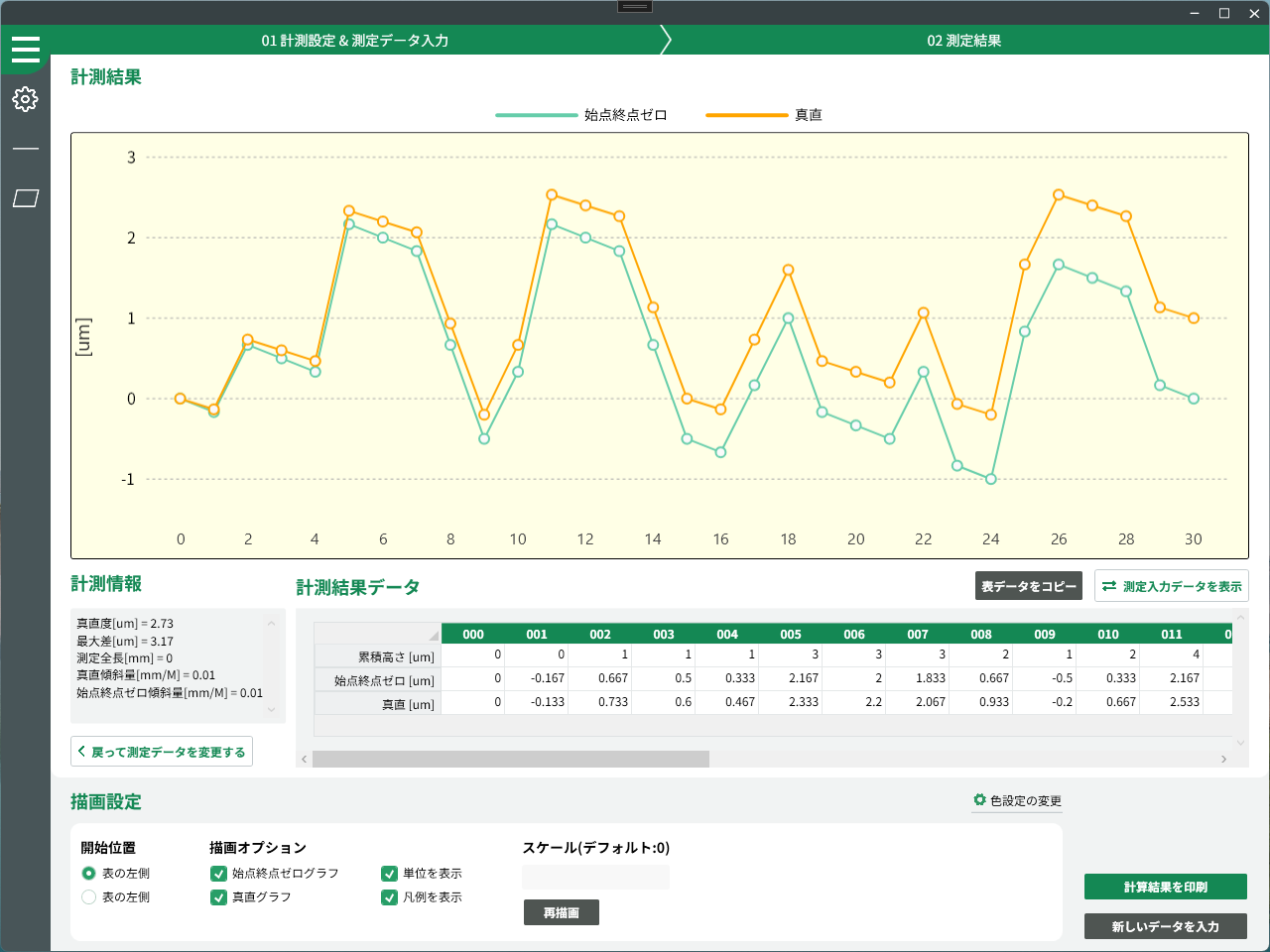Viewport: 1270px width, 952px height.
Task: Select the parallelogram flatness sidebar icon
Action: [26, 198]
